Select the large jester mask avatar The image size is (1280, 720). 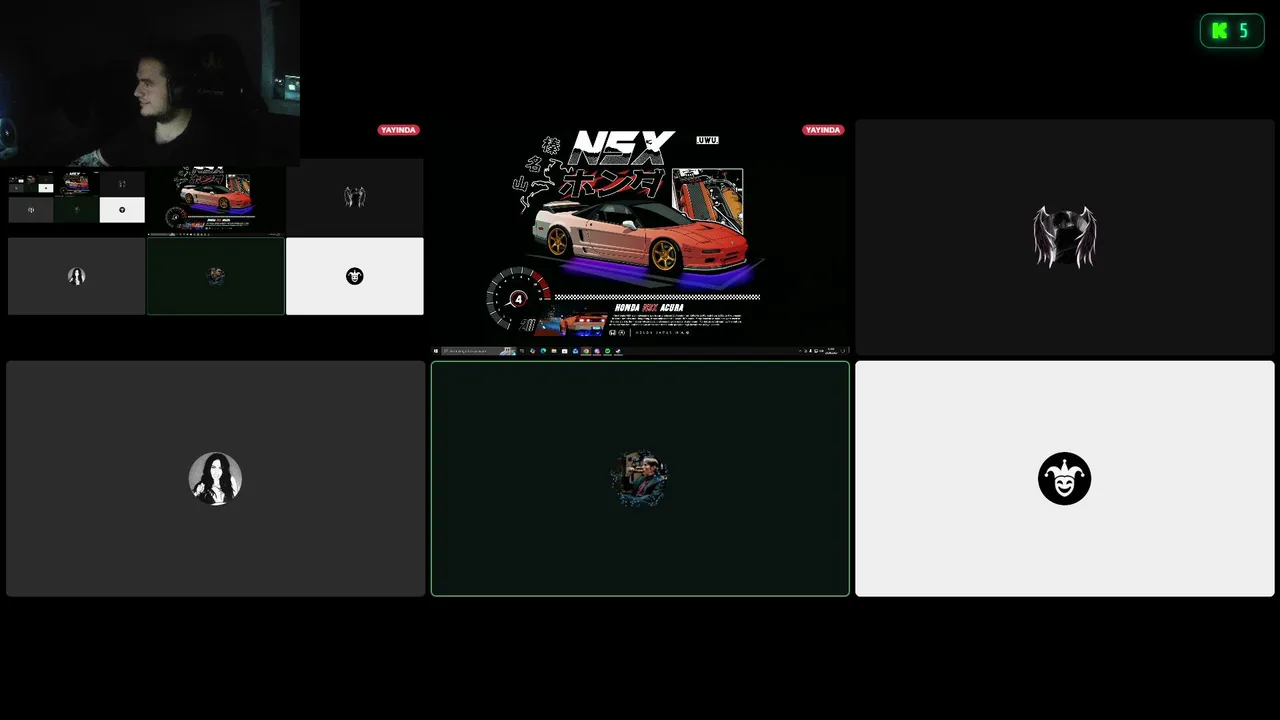pos(1065,478)
